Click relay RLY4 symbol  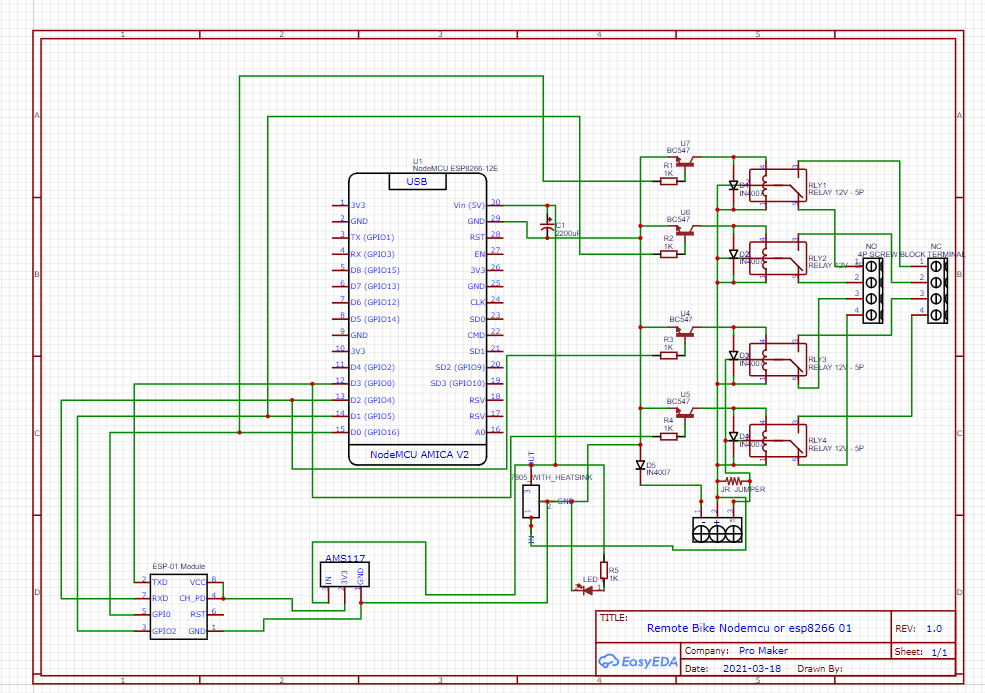(x=780, y=442)
